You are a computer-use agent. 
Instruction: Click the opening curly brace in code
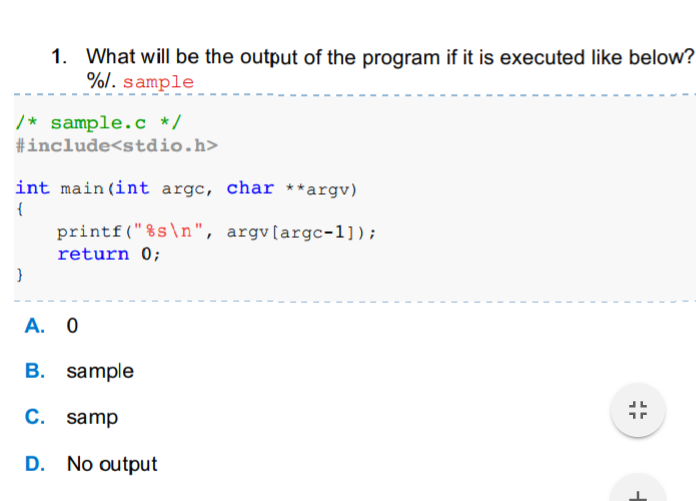click(20, 210)
